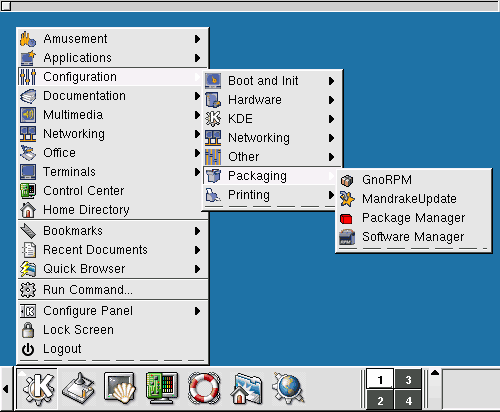
Task: Select GnoRPM from Packaging menu
Action: coord(413,180)
